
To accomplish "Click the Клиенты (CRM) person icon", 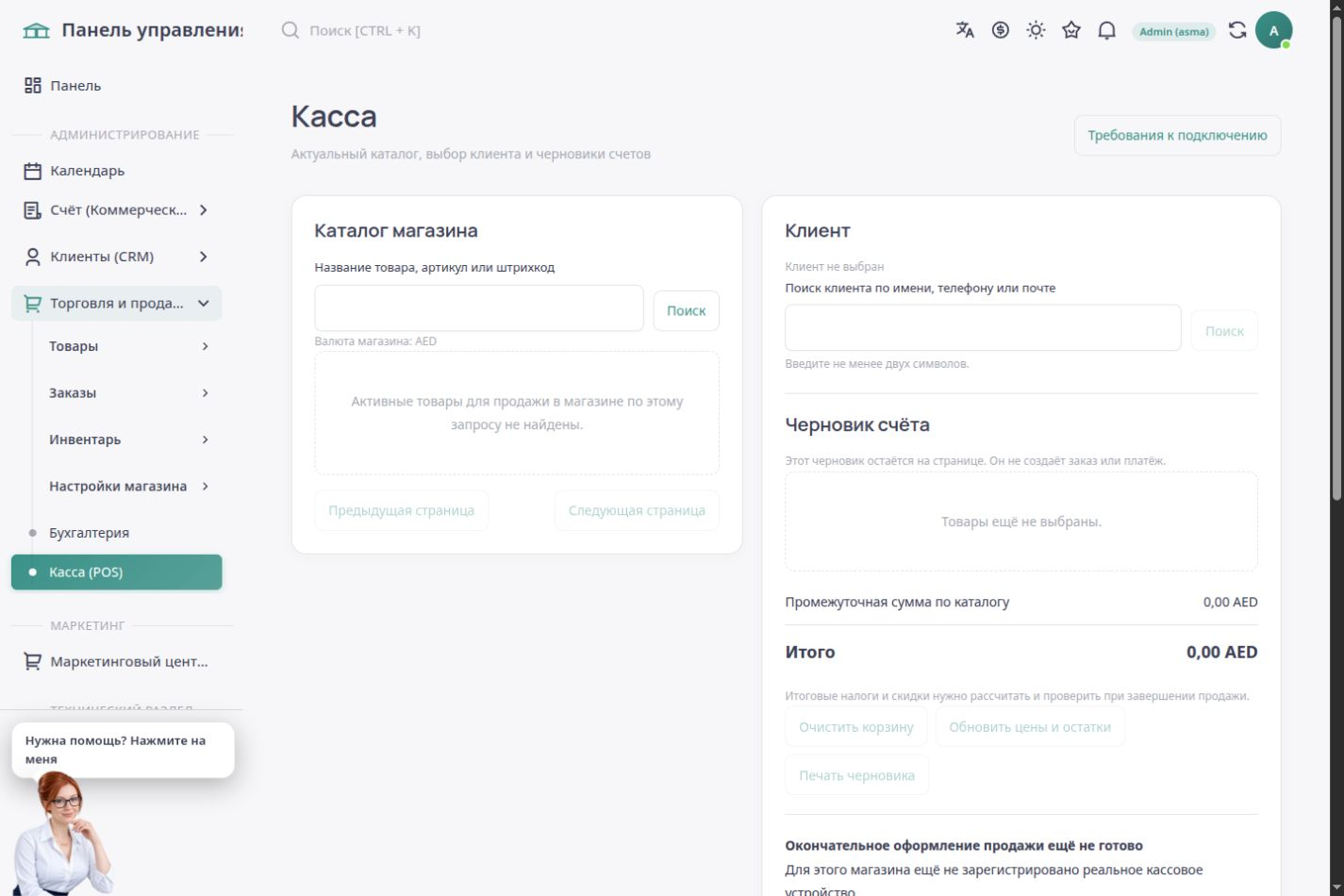I will point(33,257).
